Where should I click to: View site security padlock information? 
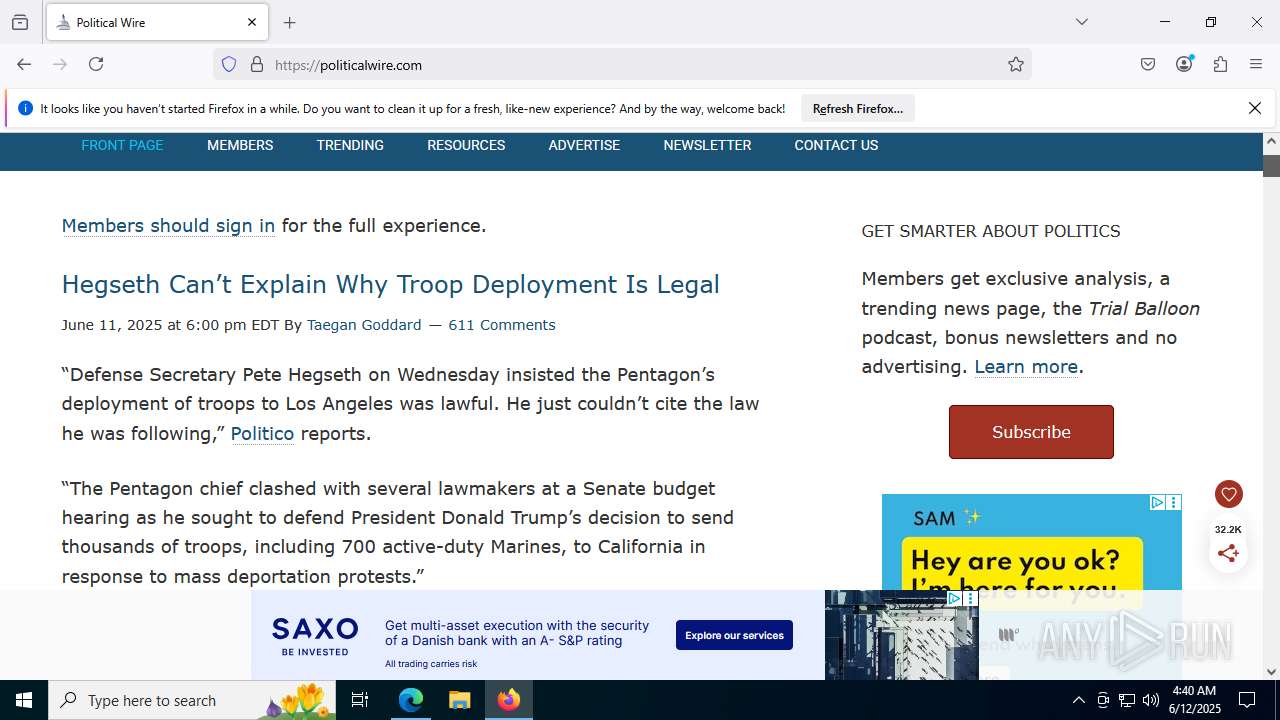257,64
